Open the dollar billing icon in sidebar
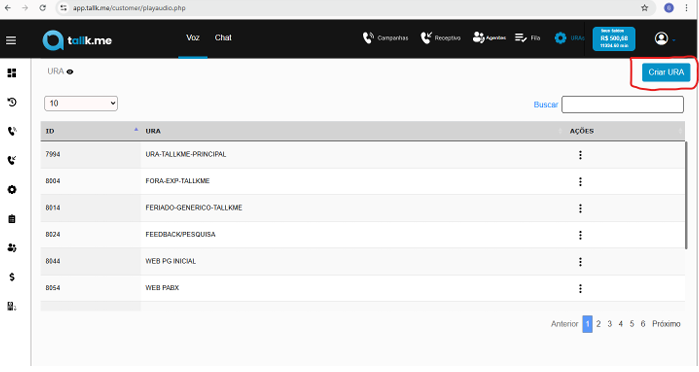 pyautogui.click(x=12, y=277)
